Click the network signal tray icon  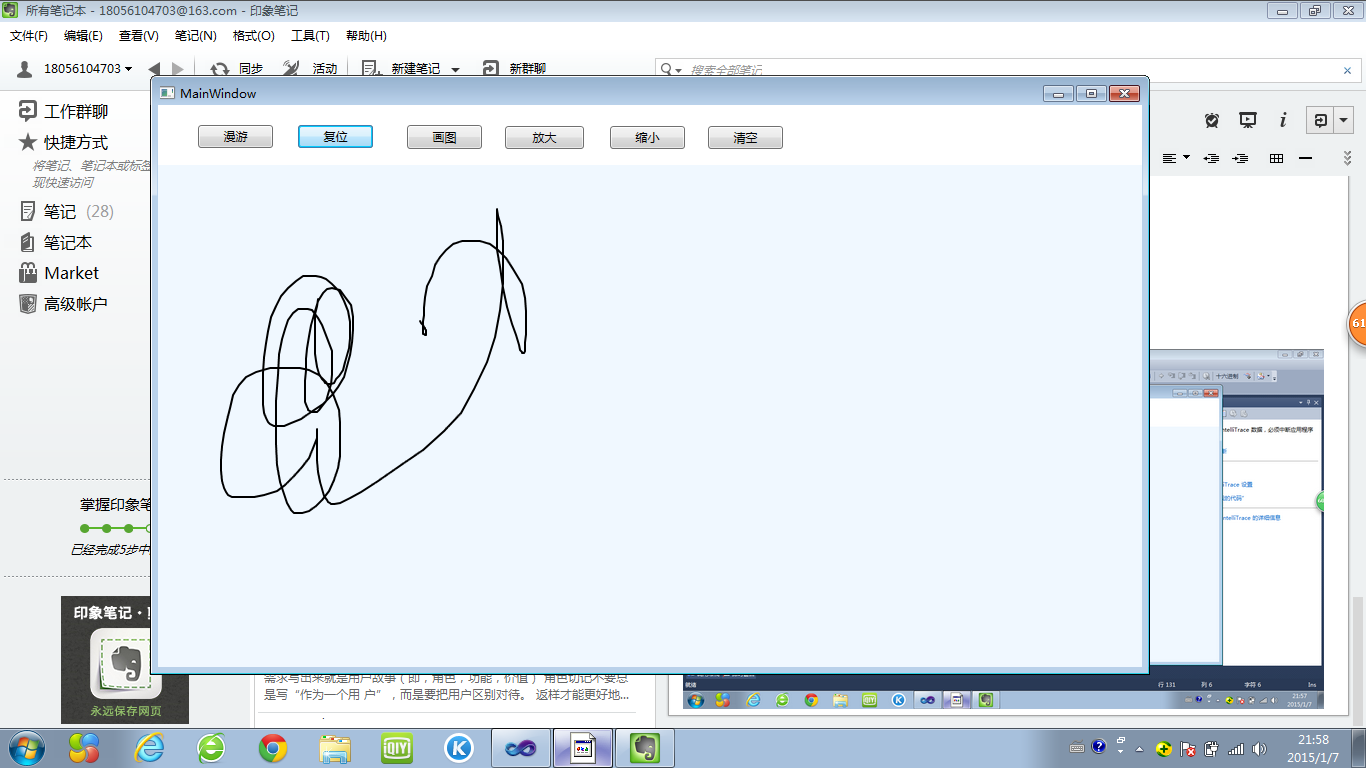tap(1236, 748)
